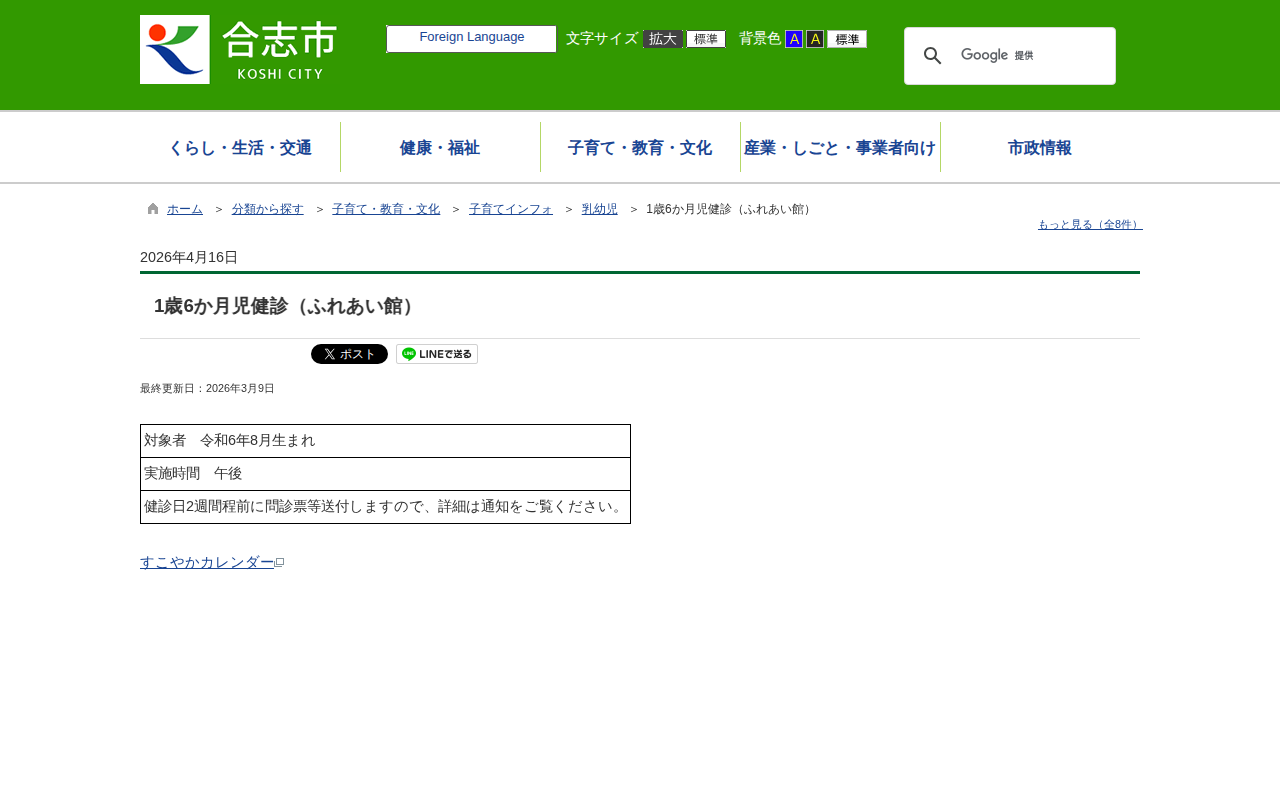Open 健康・福祉 menu
Viewport: 1280px width, 800px height.
[x=440, y=148]
